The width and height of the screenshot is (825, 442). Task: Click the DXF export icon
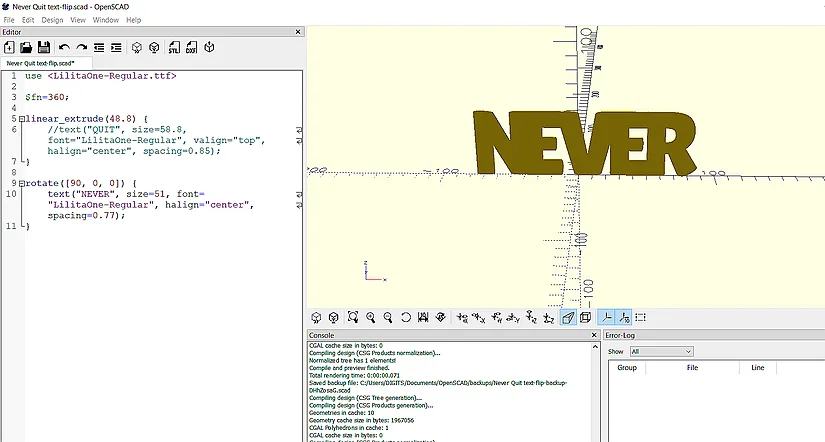[192, 47]
